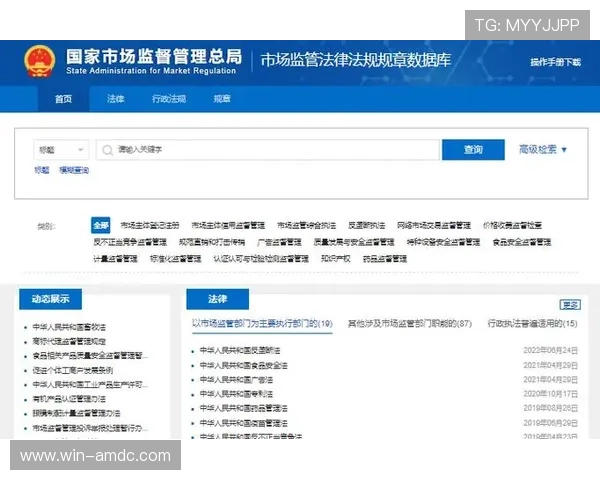Open 食品相关产品质量安全监督管理暂… item
Viewport: 600px width, 480px height.
pyautogui.click(x=90, y=356)
